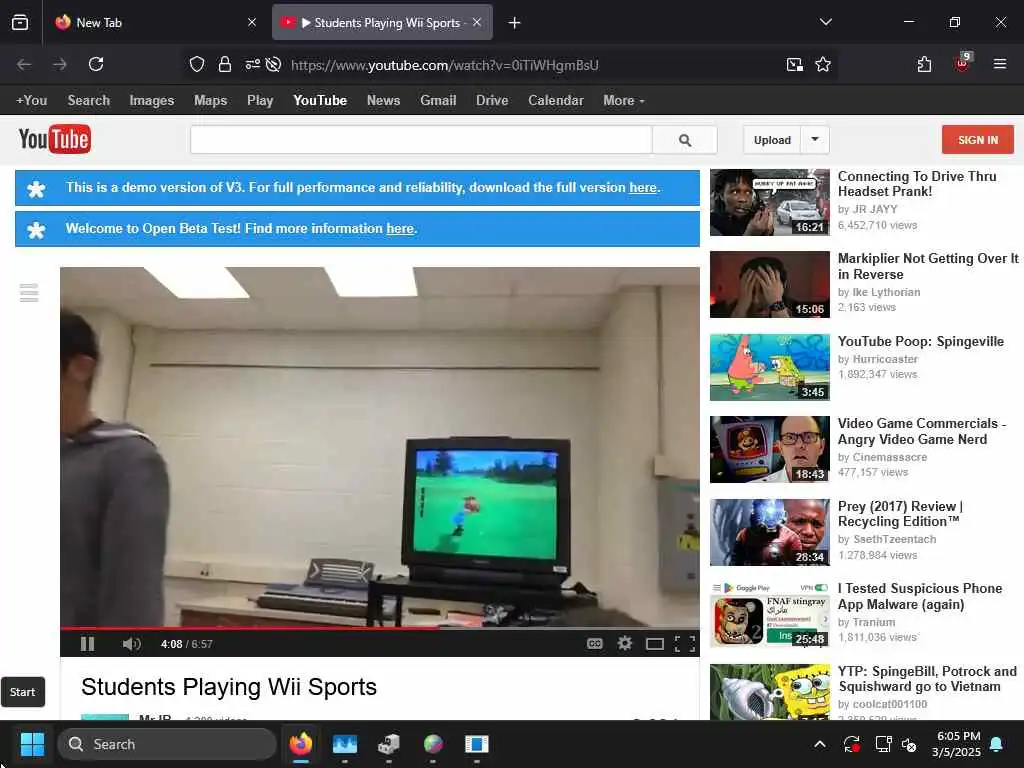Open Calendar from the Google bar

pos(556,101)
